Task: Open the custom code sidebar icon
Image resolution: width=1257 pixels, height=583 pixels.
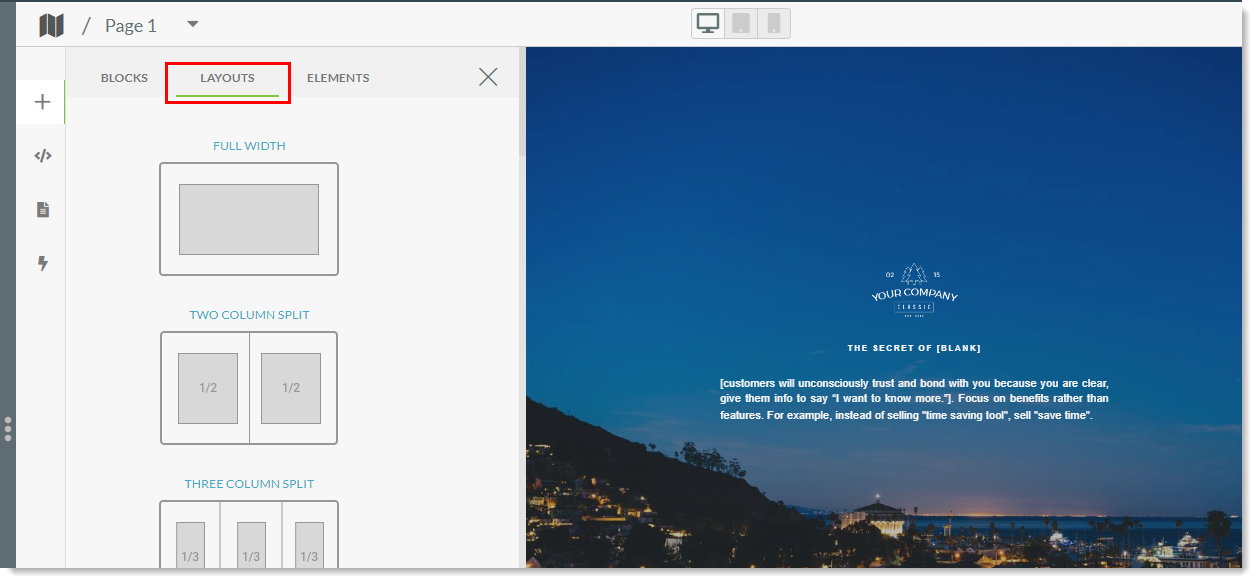Action: (42, 156)
